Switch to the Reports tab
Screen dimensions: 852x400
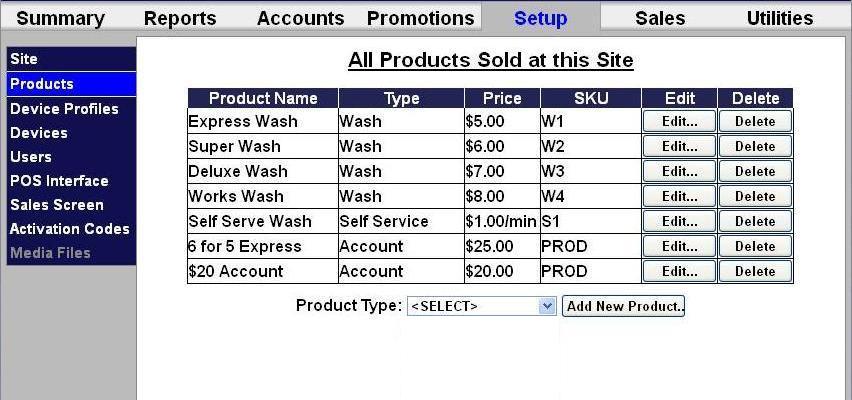pos(180,18)
